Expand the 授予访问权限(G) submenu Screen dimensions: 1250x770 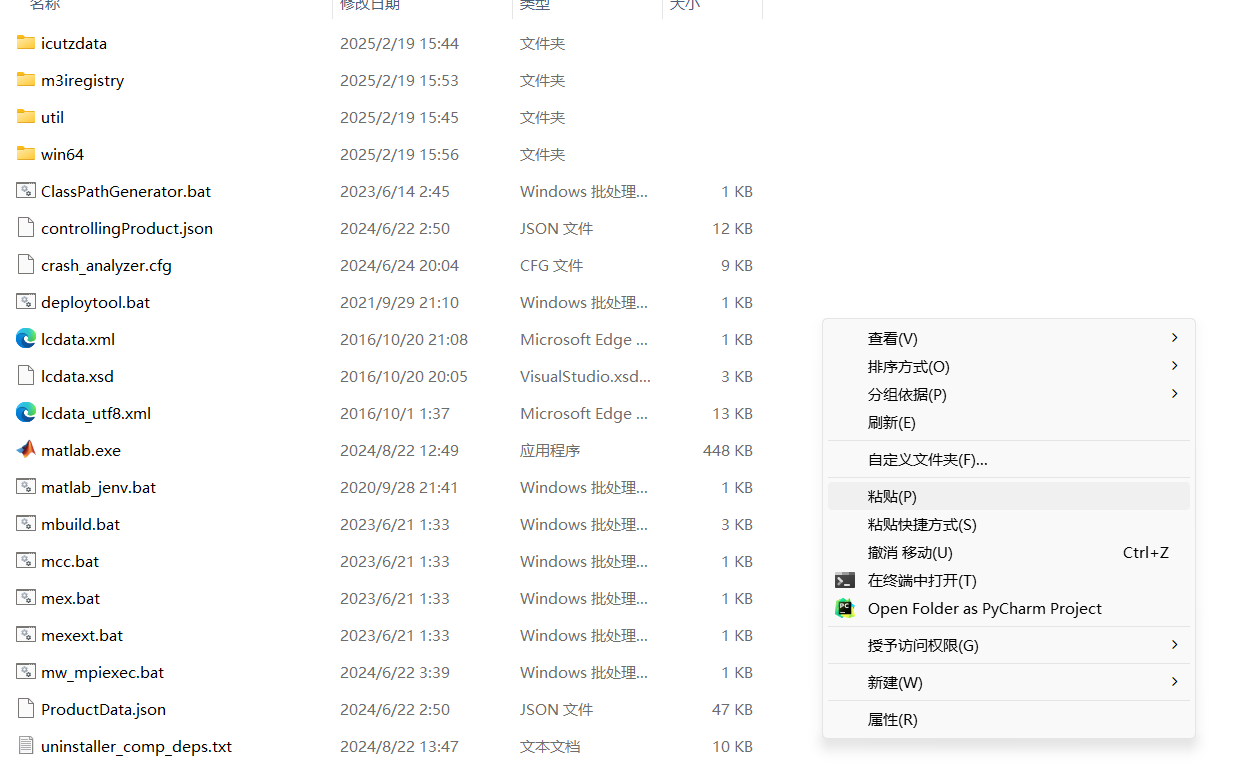pyautogui.click(x=920, y=645)
